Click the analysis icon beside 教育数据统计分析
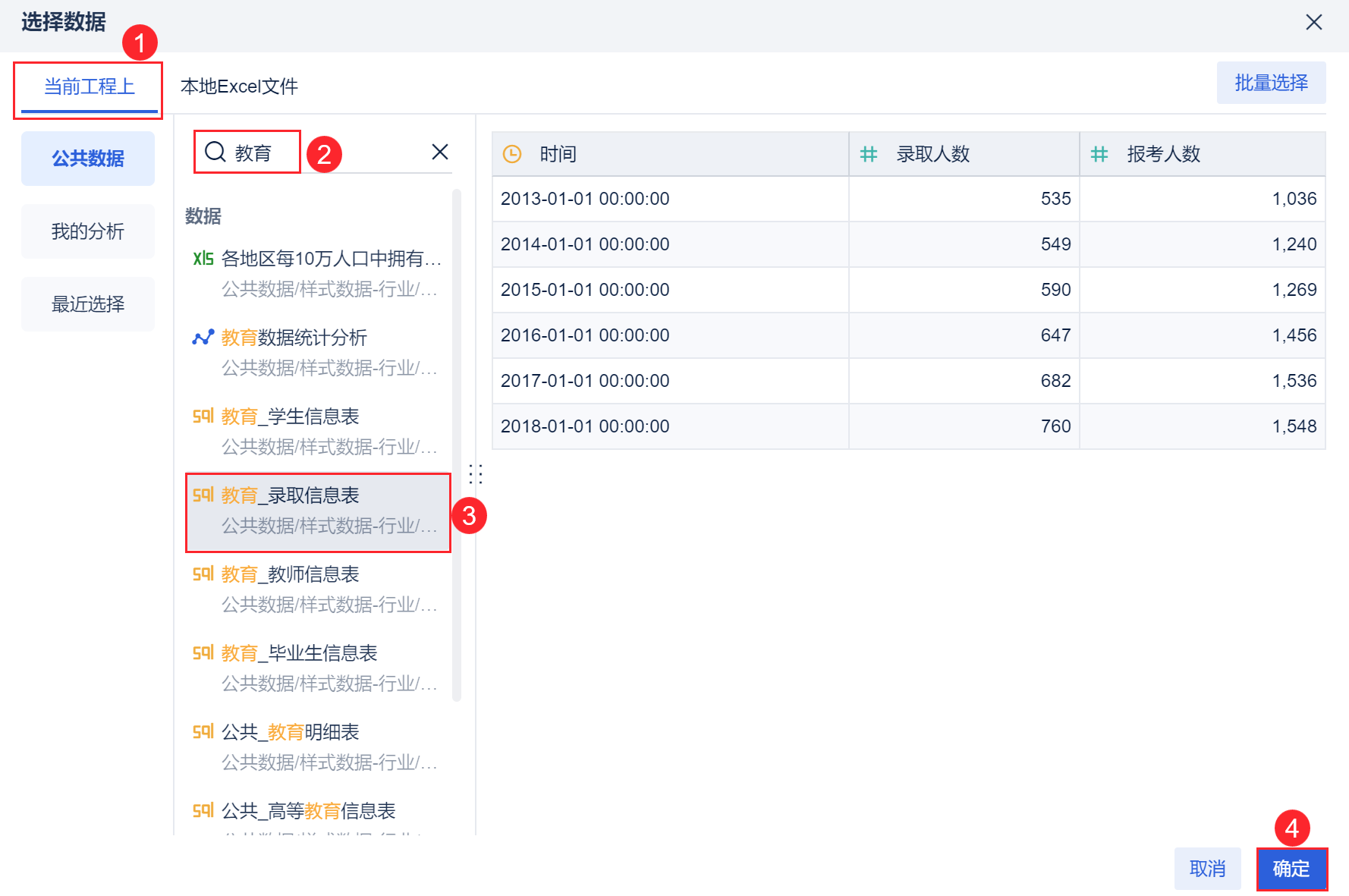Viewport: 1349px width, 896px height. coord(203,338)
